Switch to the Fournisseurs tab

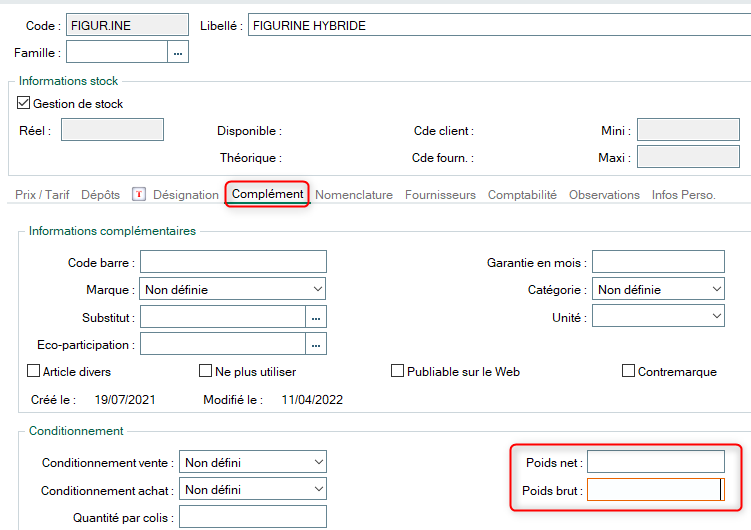point(440,195)
